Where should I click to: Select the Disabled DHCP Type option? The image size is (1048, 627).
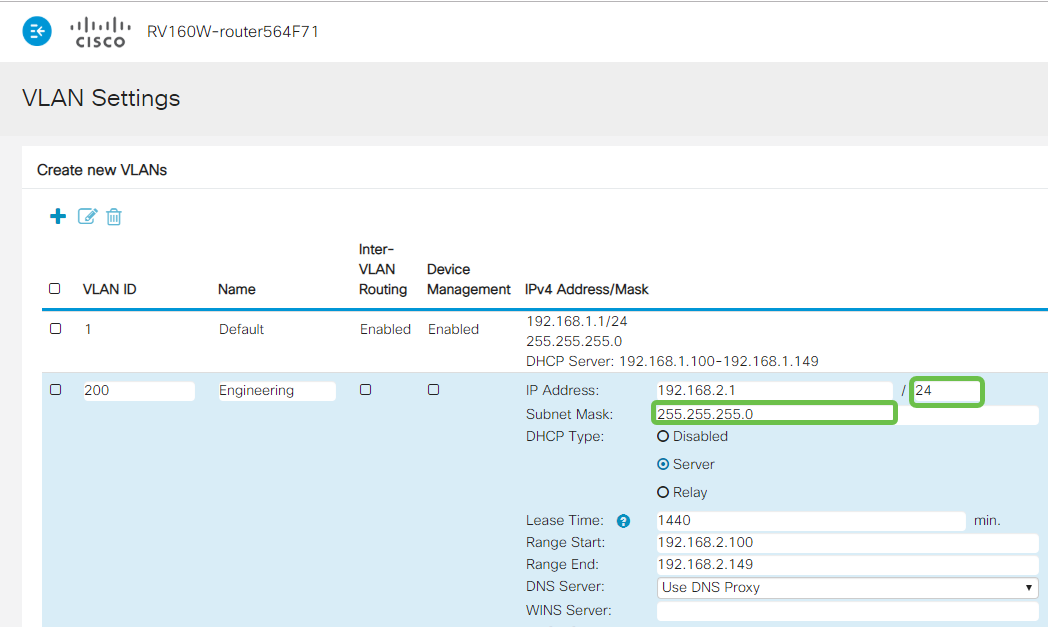coord(663,436)
